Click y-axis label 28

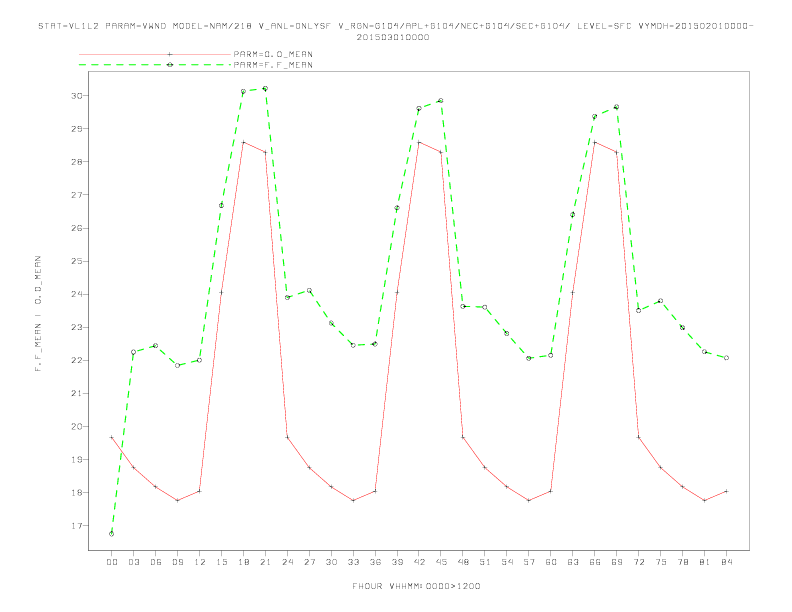[x=76, y=162]
